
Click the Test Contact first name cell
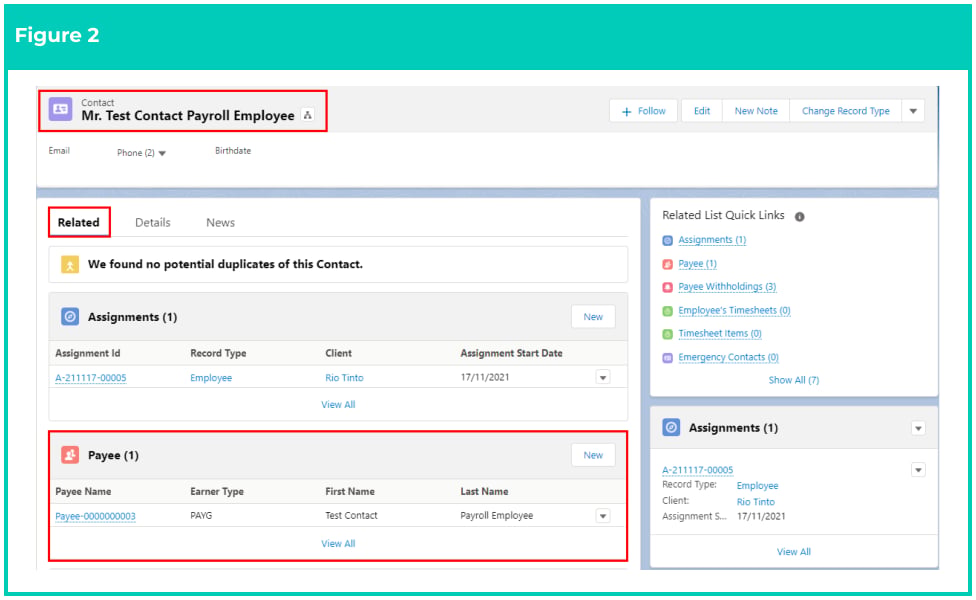(x=351, y=515)
